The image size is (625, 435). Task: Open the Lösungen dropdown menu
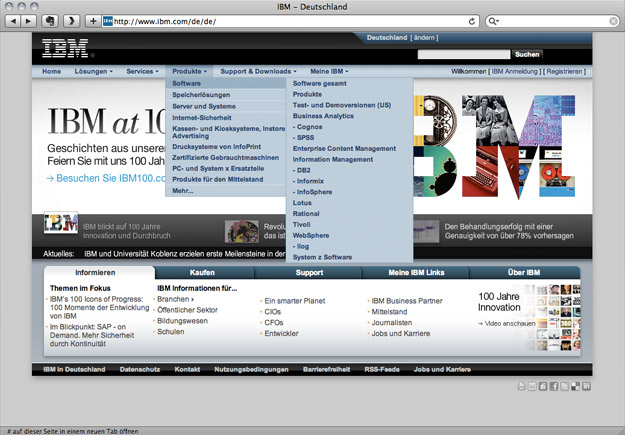(x=94, y=71)
